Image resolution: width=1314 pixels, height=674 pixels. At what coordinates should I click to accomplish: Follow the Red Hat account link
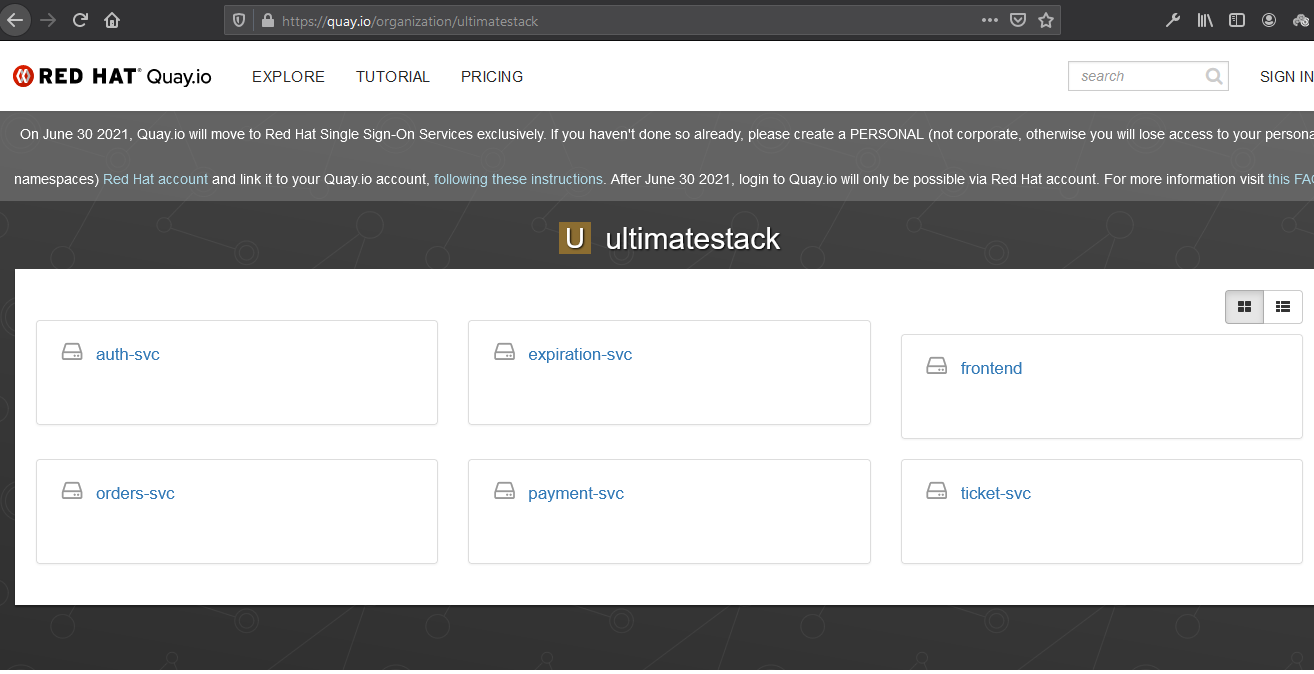[155, 179]
